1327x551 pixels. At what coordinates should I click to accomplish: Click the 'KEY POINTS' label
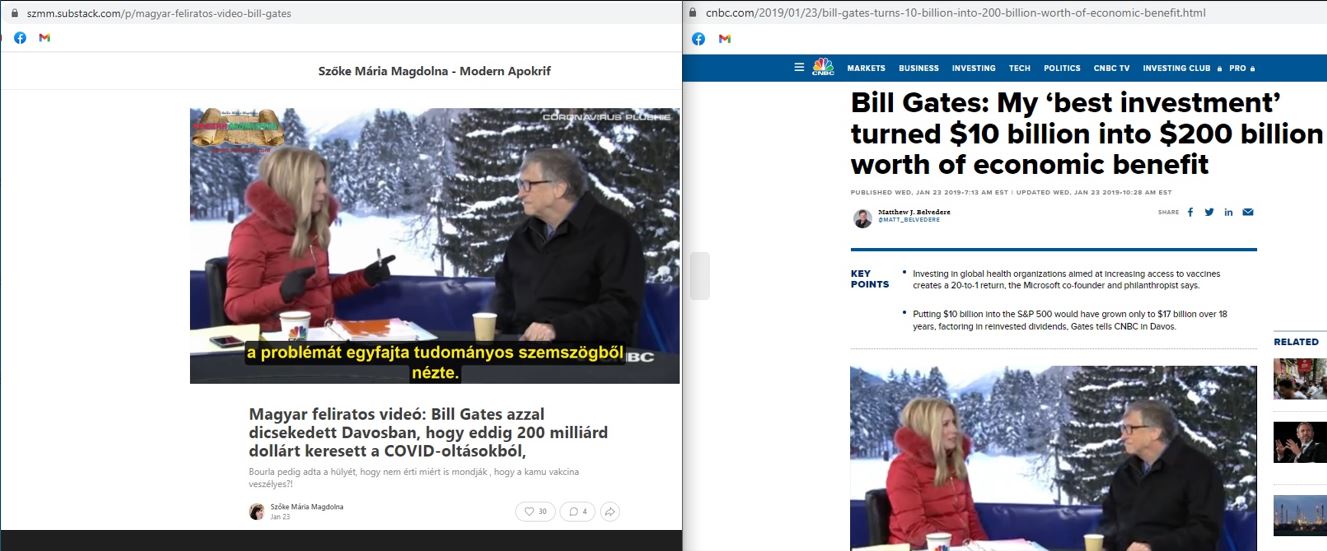(869, 279)
